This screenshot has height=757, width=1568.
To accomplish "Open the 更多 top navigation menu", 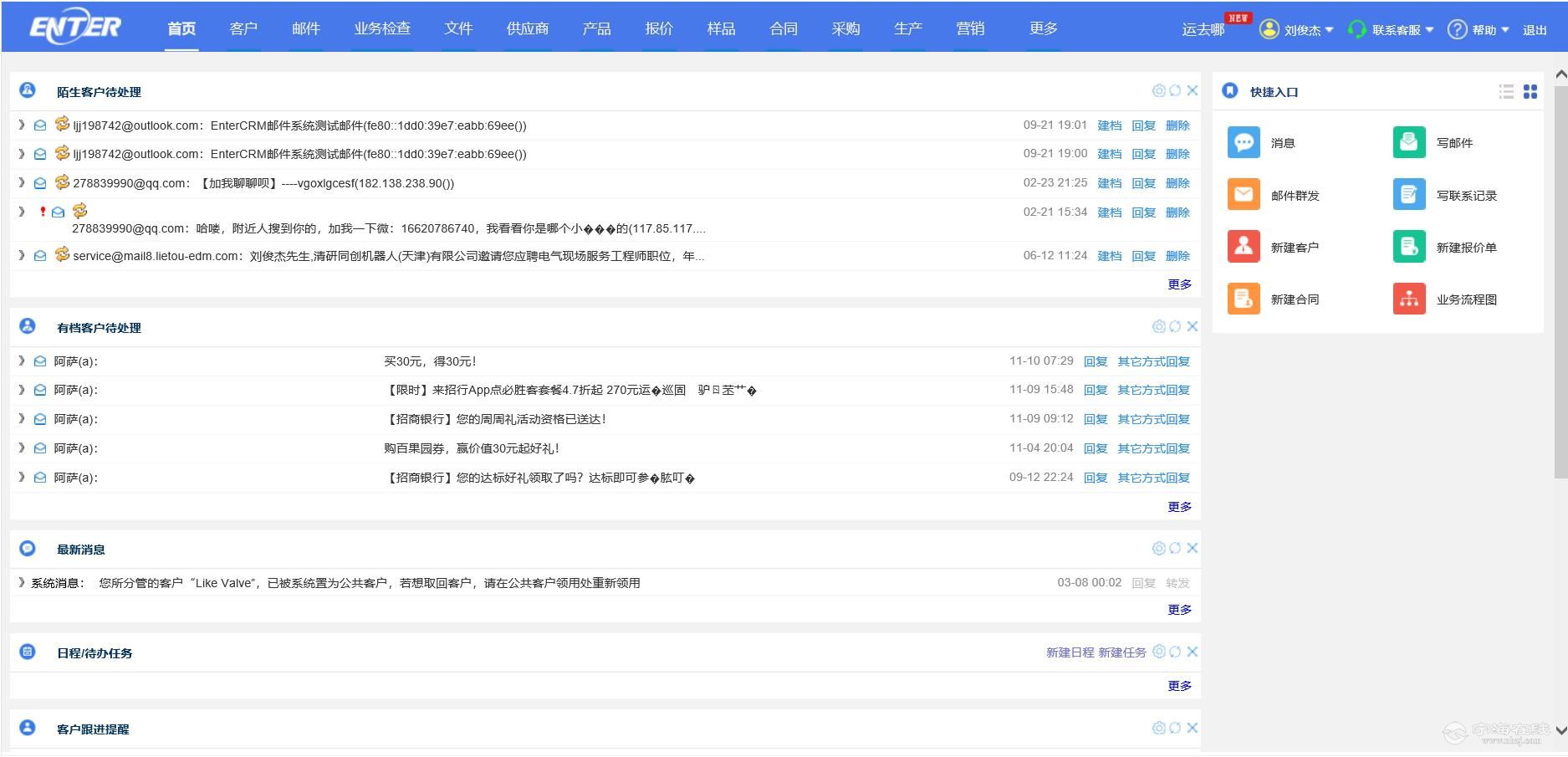I will coord(1044,28).
